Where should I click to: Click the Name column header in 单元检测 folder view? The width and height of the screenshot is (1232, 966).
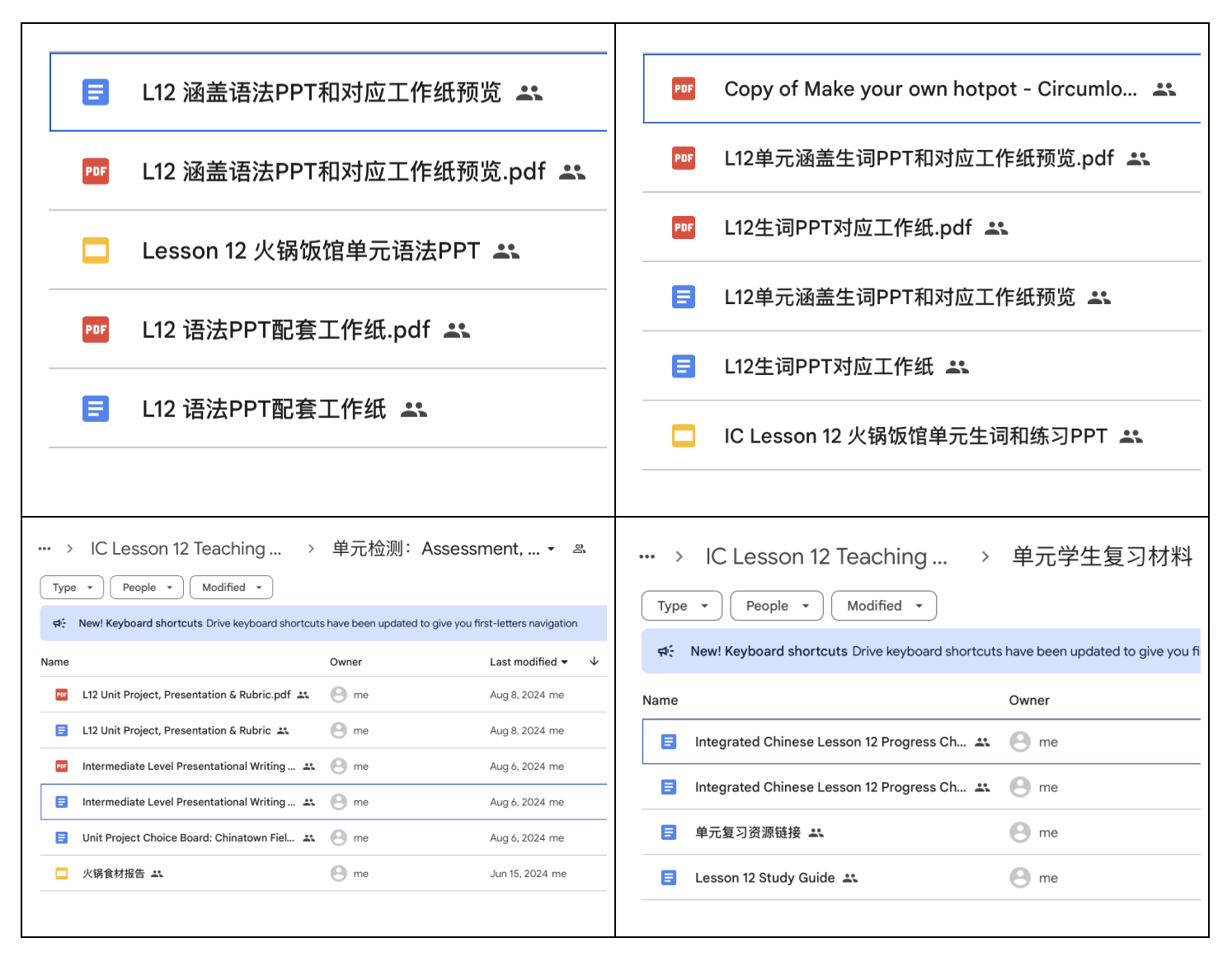55,662
